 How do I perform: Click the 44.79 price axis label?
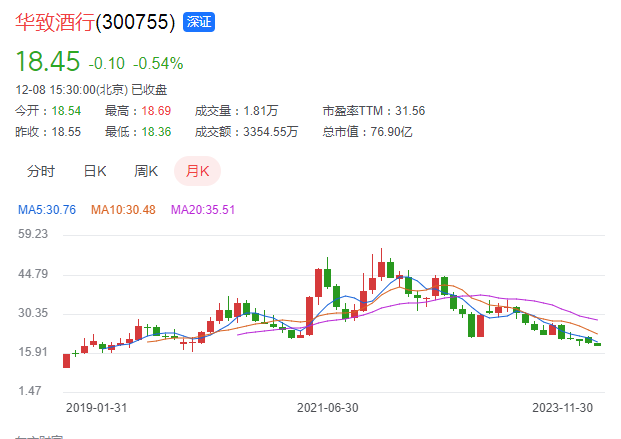click(33, 274)
